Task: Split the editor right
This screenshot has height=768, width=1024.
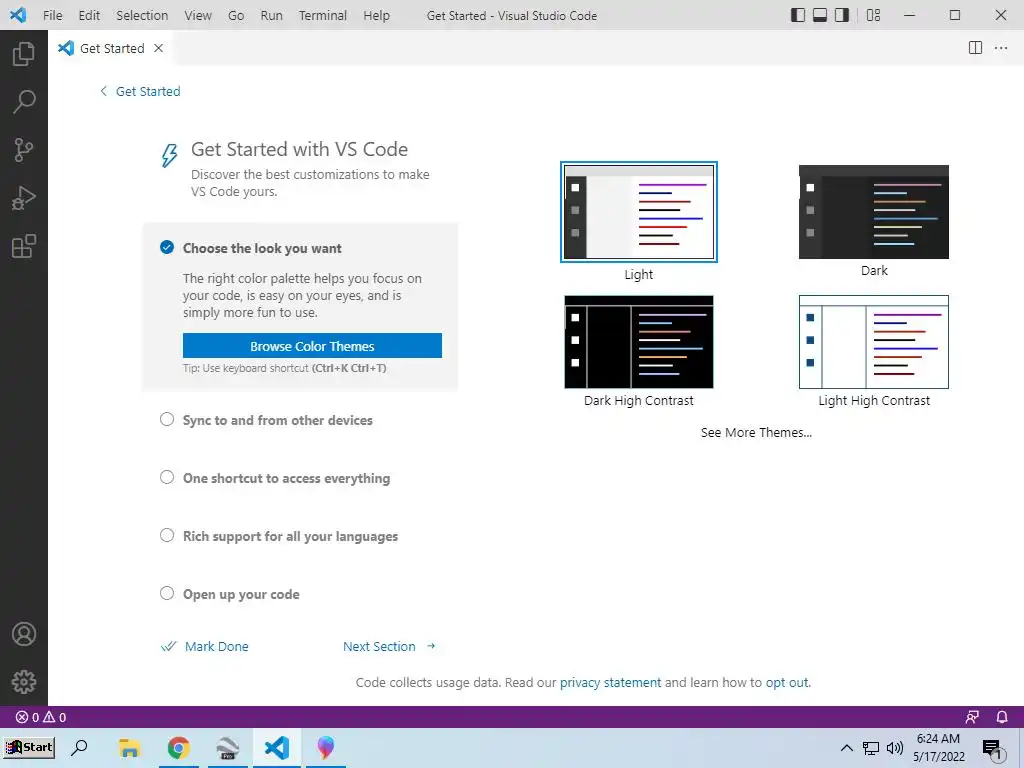Action: 975,48
